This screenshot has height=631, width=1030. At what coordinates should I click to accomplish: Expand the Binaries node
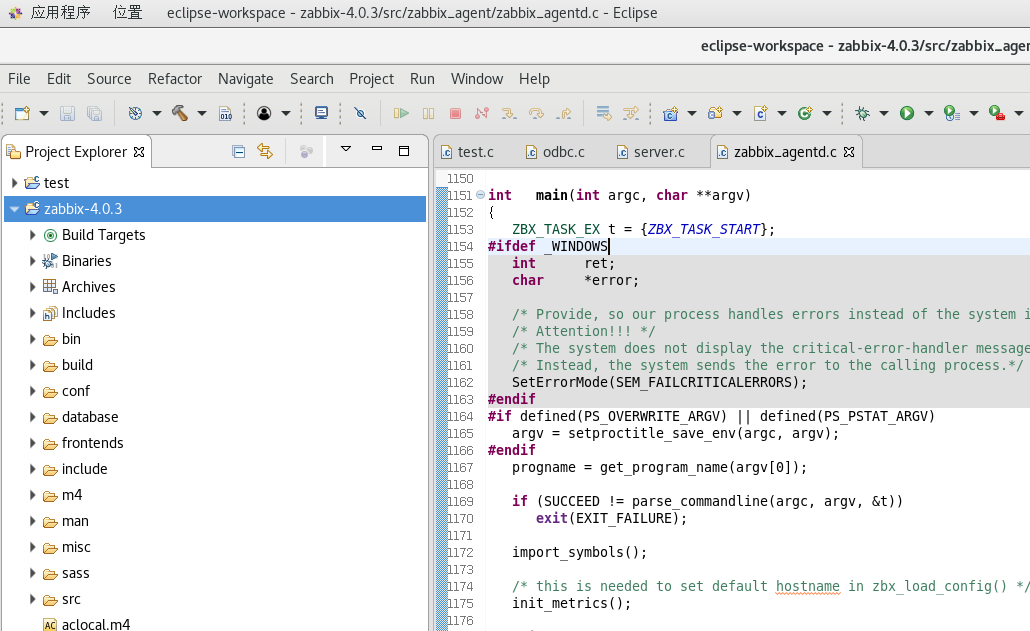(x=32, y=261)
